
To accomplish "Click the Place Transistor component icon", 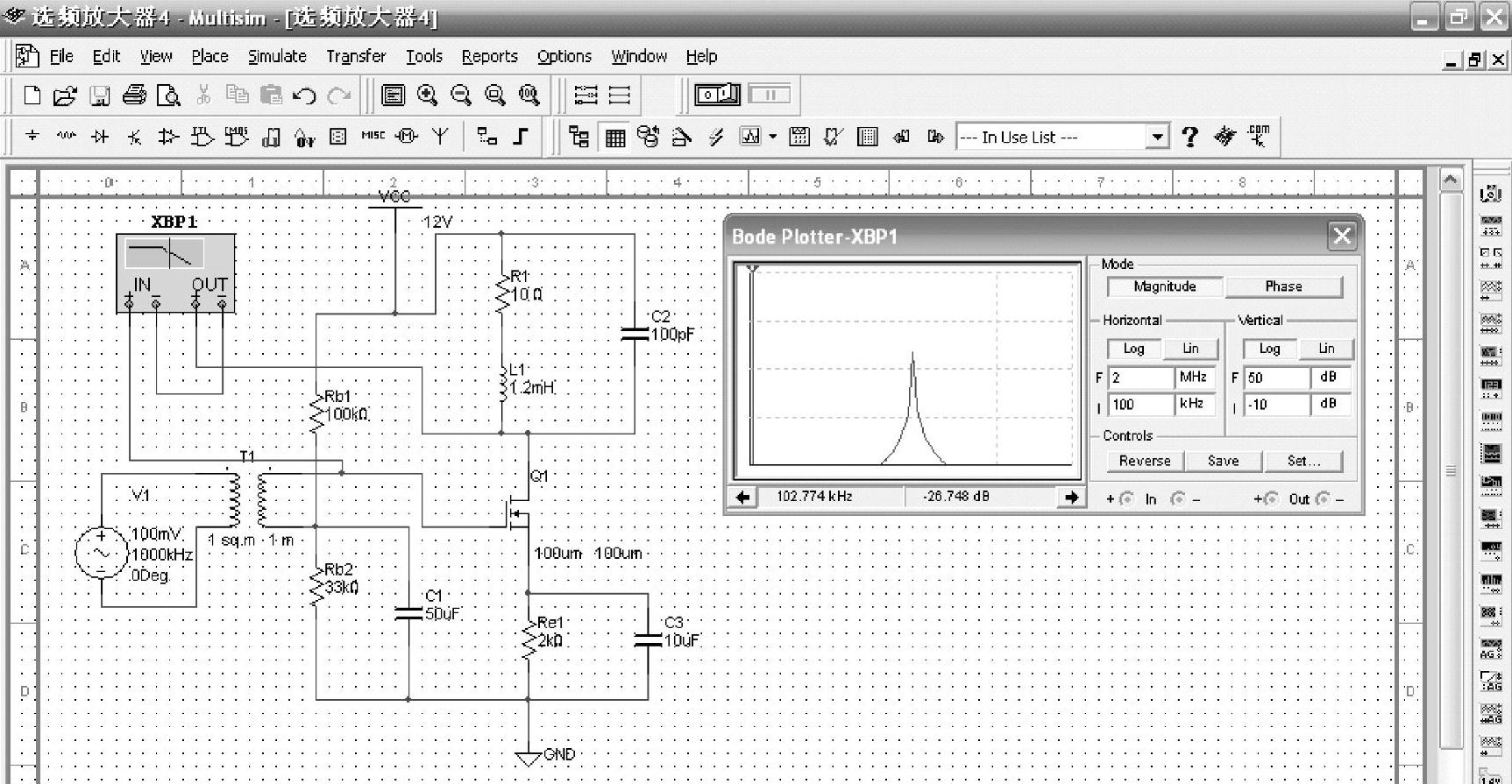I will [134, 137].
